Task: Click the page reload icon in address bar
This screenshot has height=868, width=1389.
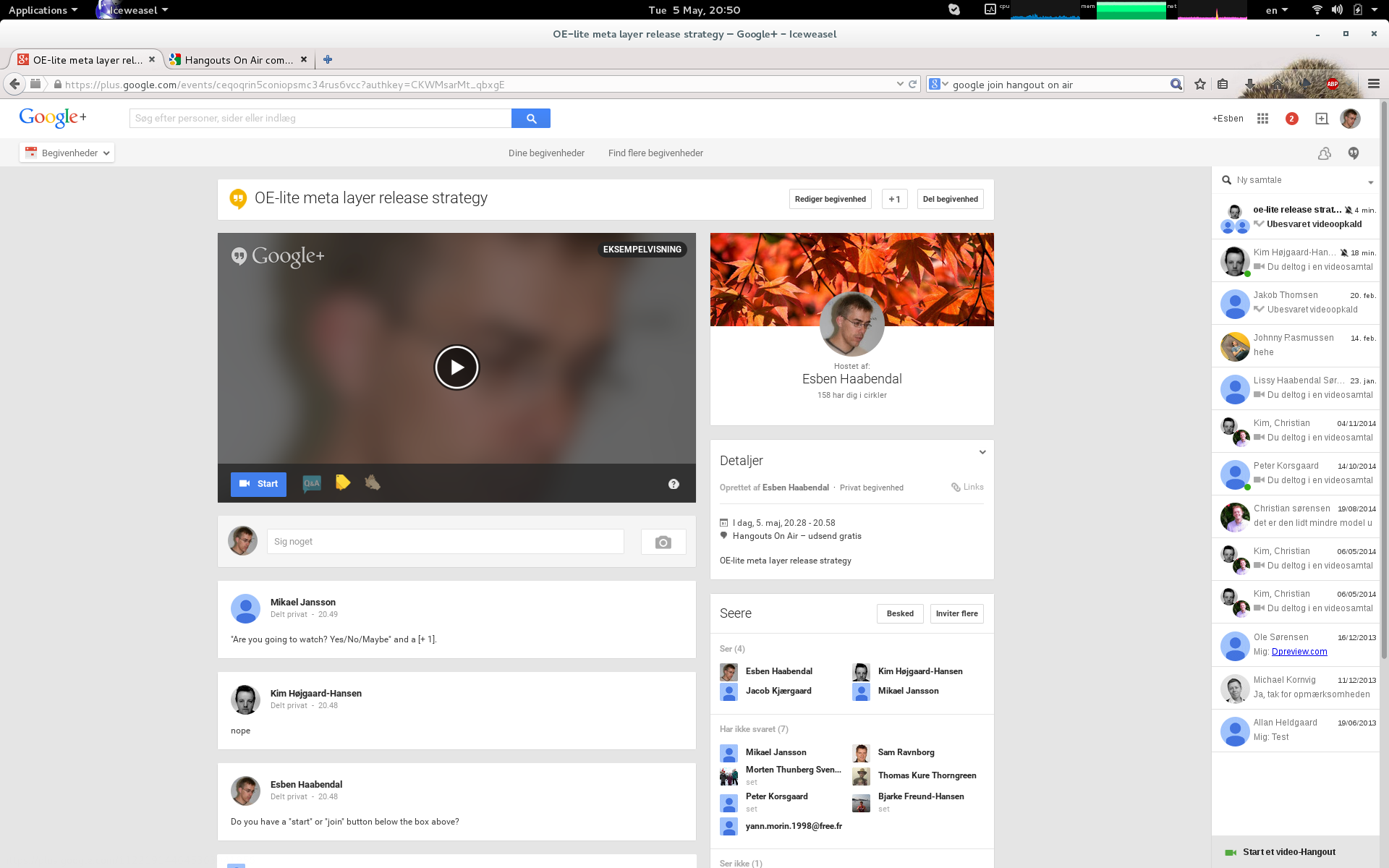Action: click(x=913, y=84)
